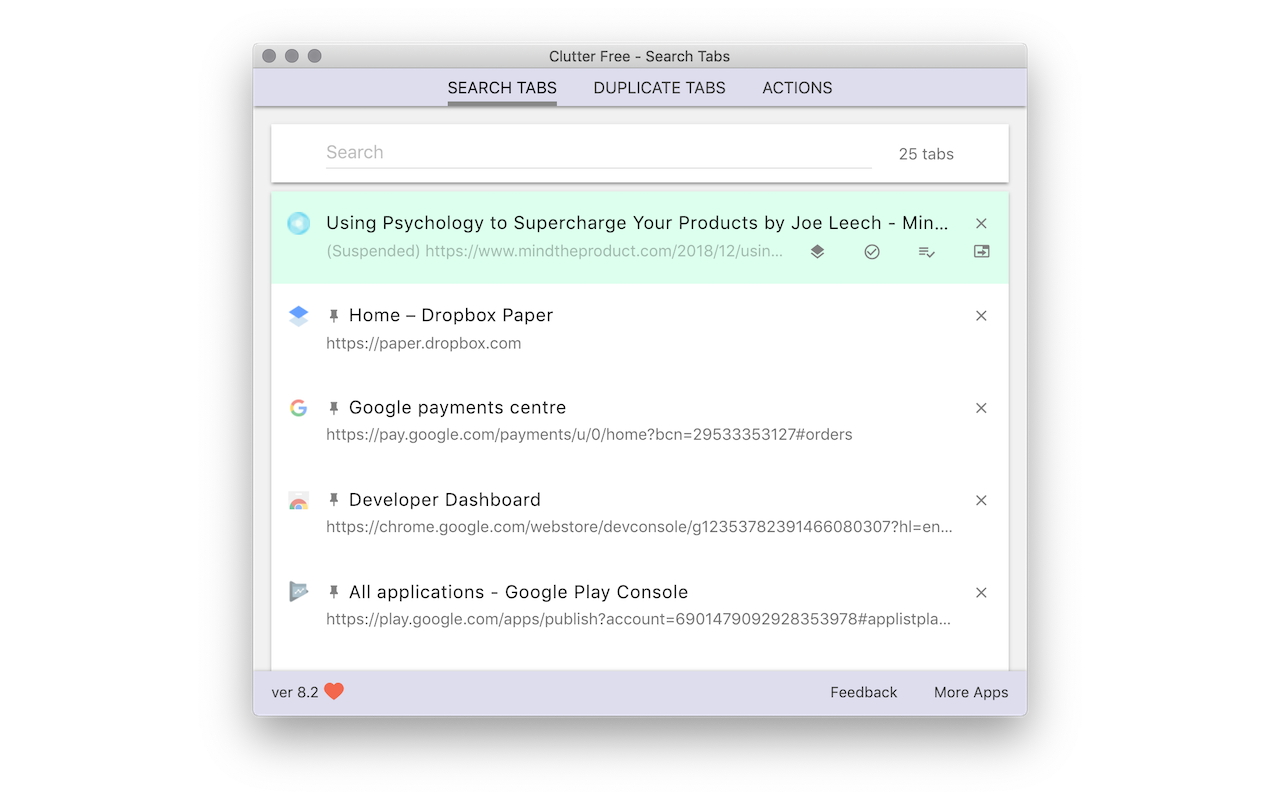
Task: Click the Google favicon next to Google payments centre
Action: click(298, 407)
